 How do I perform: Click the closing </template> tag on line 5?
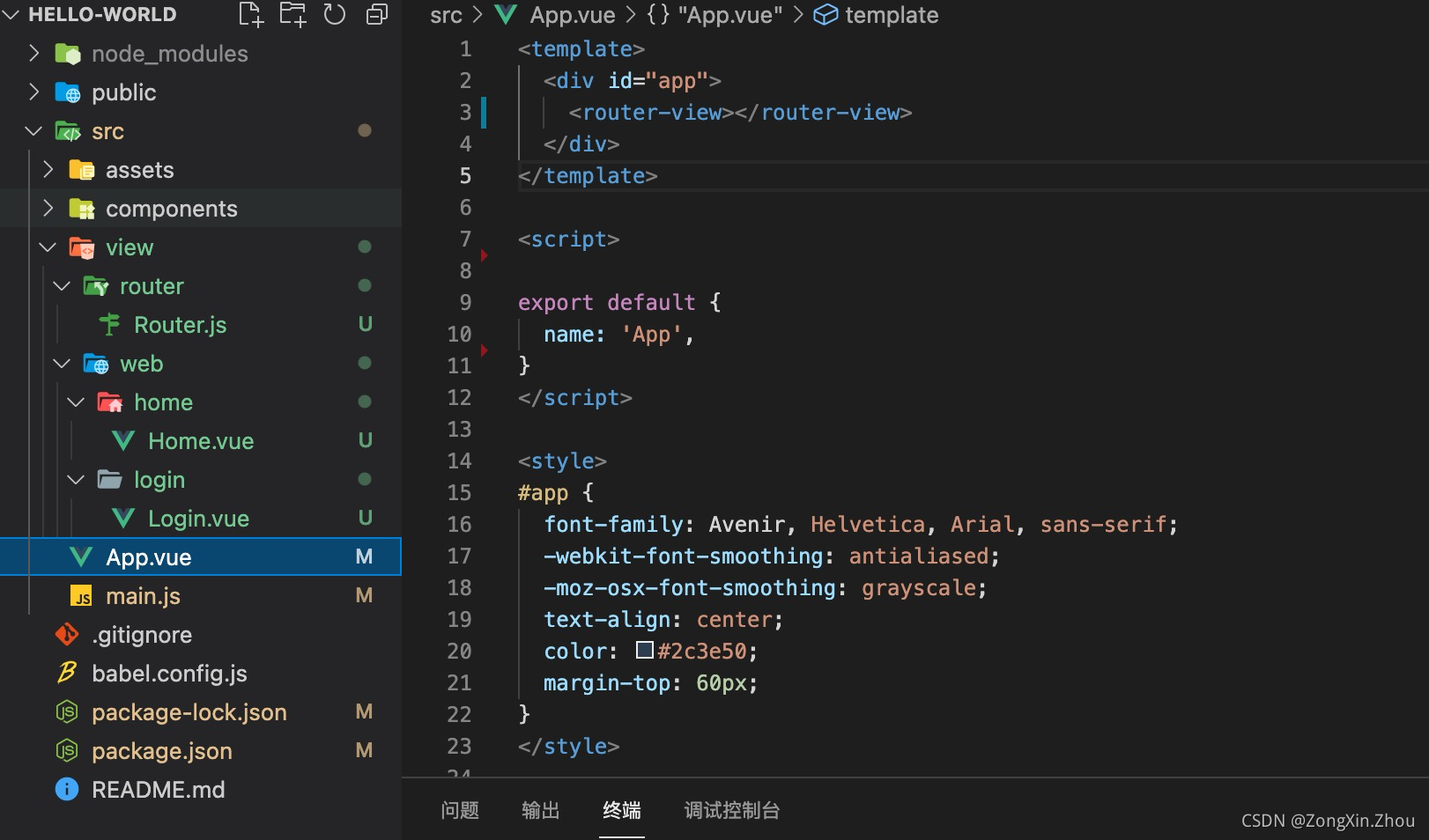pyautogui.click(x=588, y=176)
